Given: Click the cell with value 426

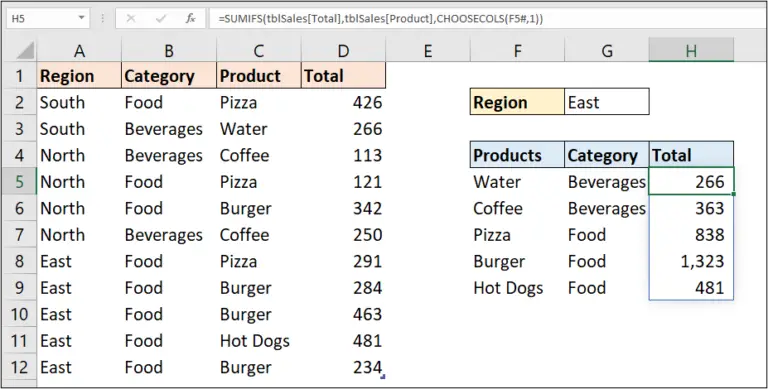Looking at the screenshot, I should [x=343, y=102].
